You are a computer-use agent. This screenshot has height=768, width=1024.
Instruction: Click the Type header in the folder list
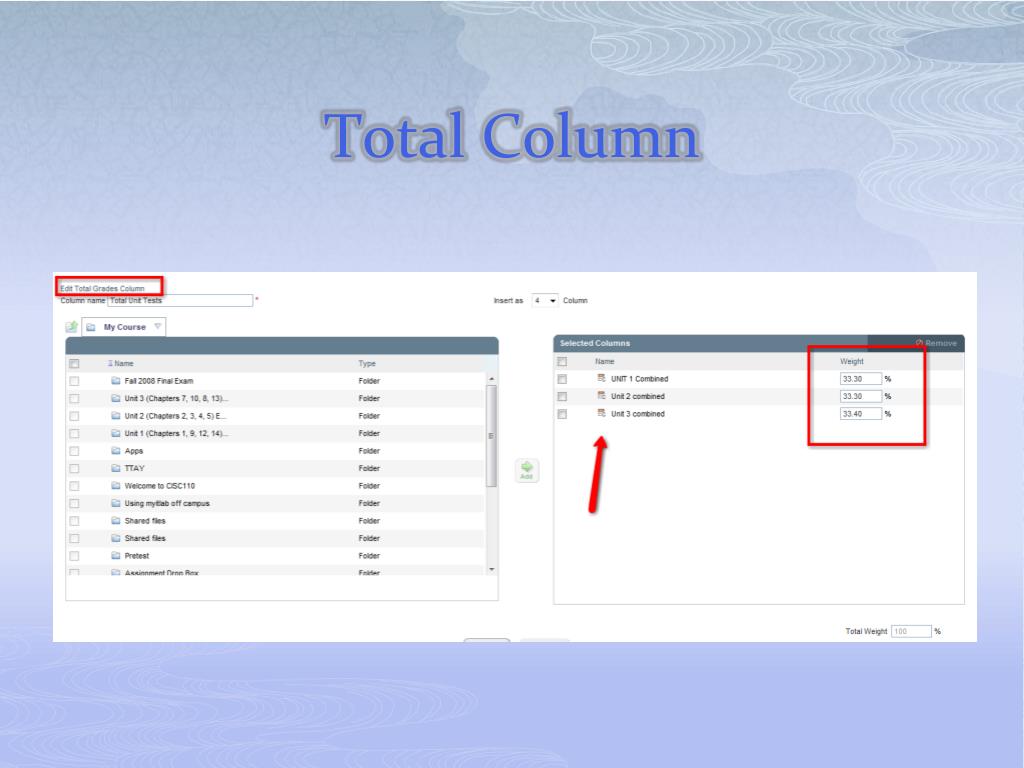click(x=367, y=364)
